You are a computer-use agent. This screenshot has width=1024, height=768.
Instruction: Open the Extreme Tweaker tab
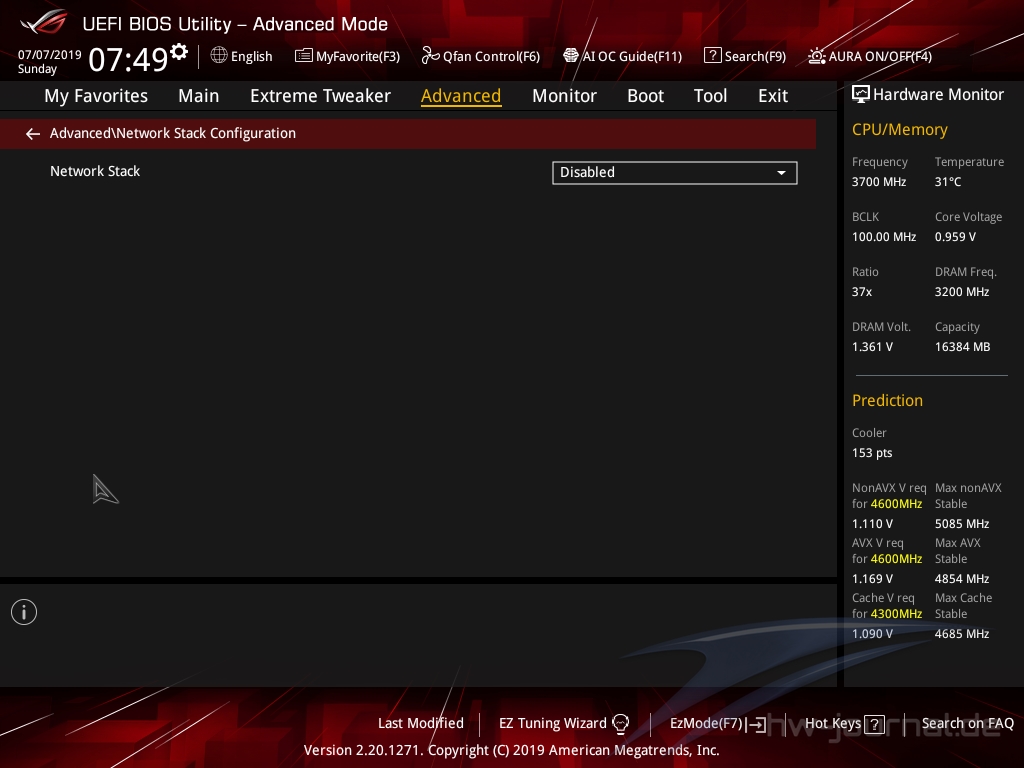coord(320,96)
